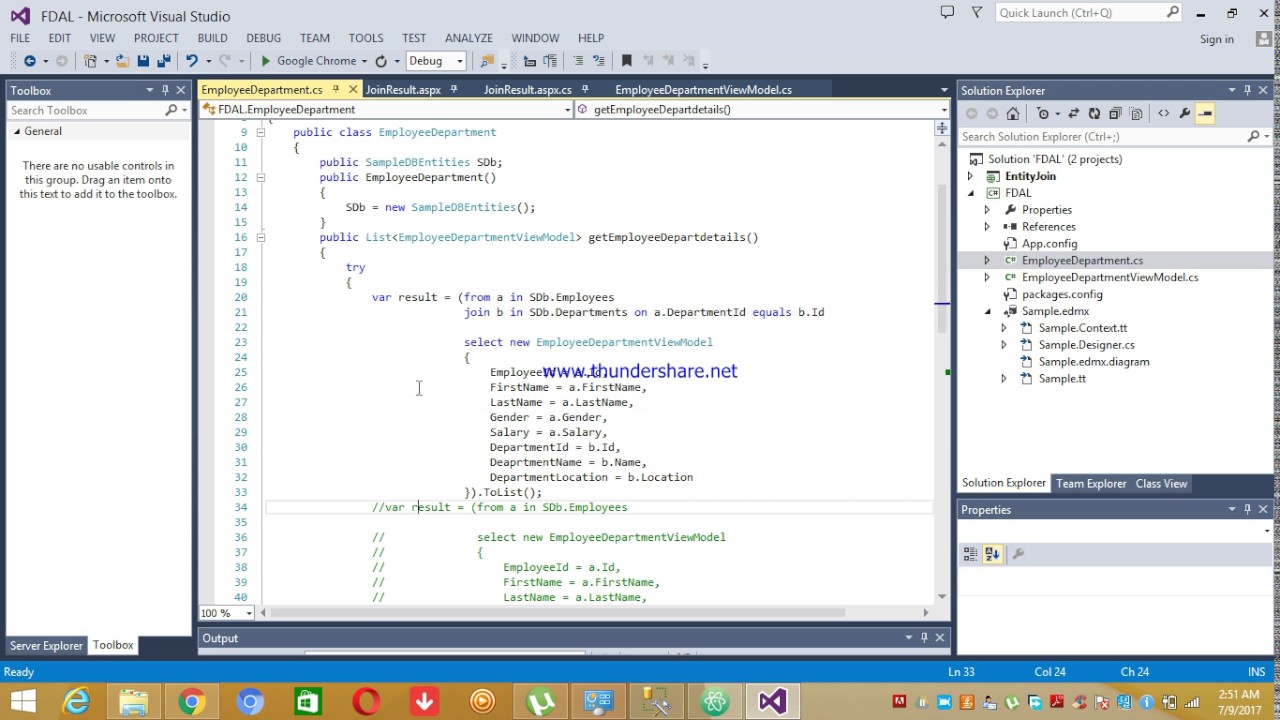Image resolution: width=1280 pixels, height=720 pixels.
Task: Toggle auto-hide pin on the Output panel
Action: [x=924, y=638]
